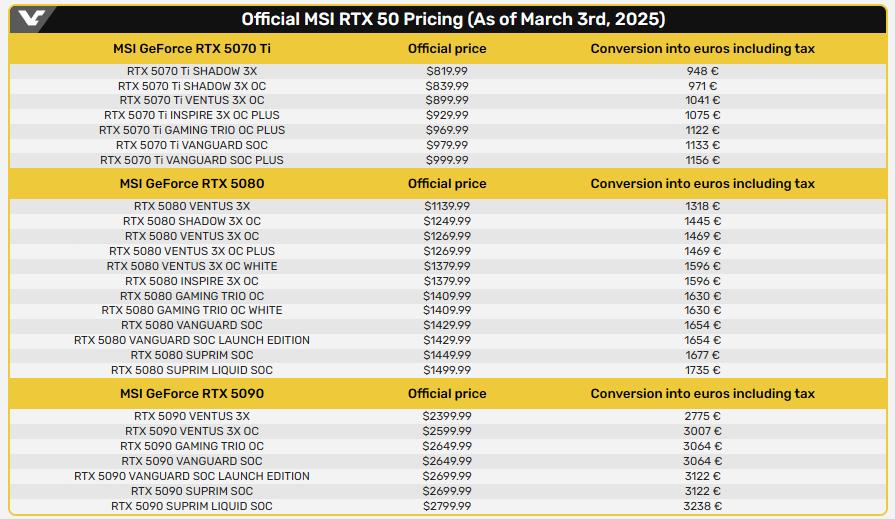Image resolution: width=895 pixels, height=519 pixels.
Task: Click the 948 € euro conversion value
Action: (702, 71)
